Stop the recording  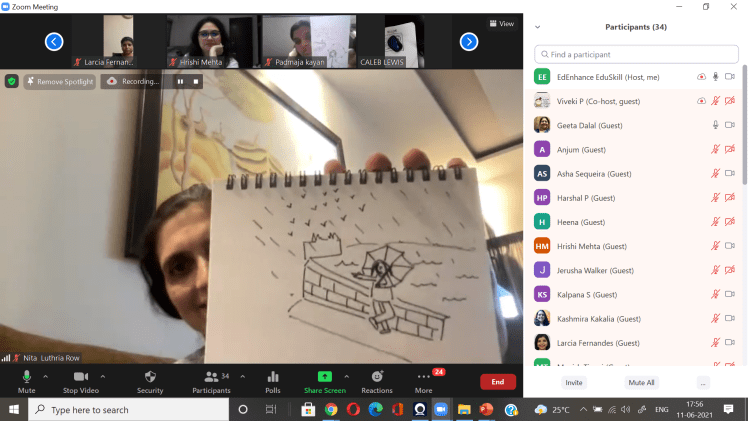(196, 81)
